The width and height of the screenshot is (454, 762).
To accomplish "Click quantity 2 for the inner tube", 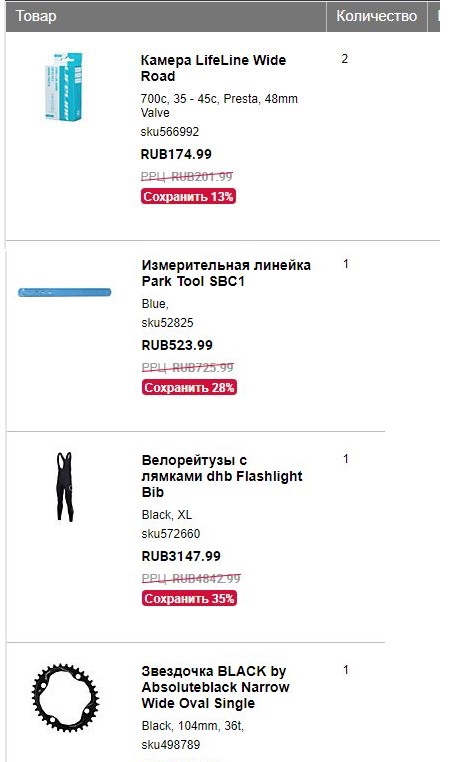I will point(345,59).
